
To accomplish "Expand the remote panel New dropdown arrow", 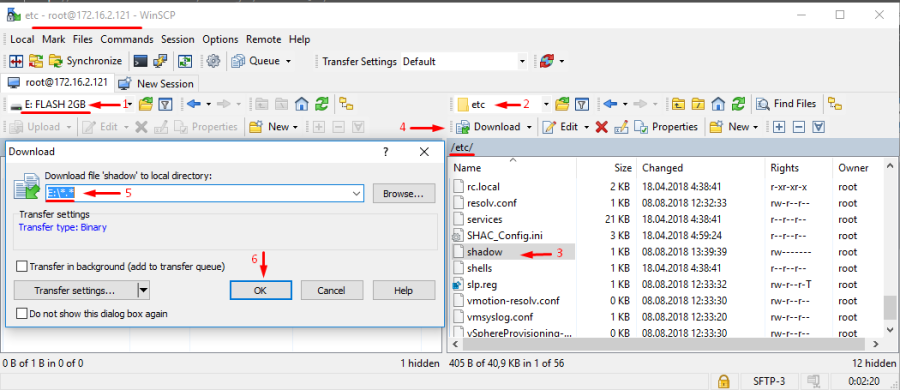I will pos(755,127).
